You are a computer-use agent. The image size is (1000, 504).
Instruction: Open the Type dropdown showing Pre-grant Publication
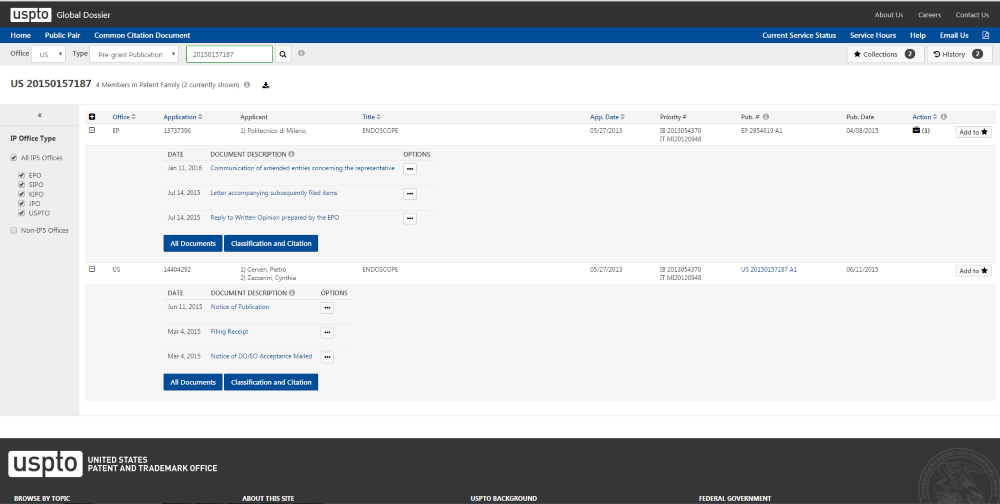[x=135, y=54]
